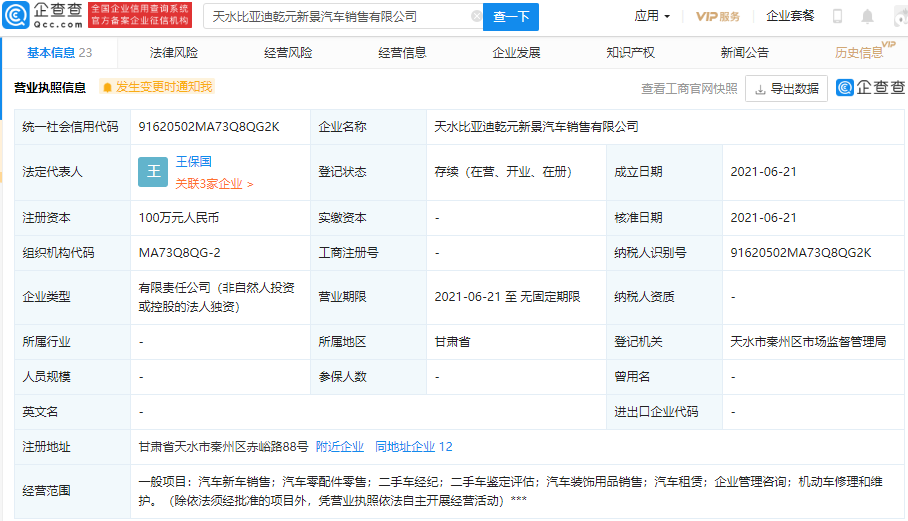Viewport: 908px width, 521px height.
Task: Switch to 历史信息 VIP tab
Action: pyautogui.click(x=865, y=51)
